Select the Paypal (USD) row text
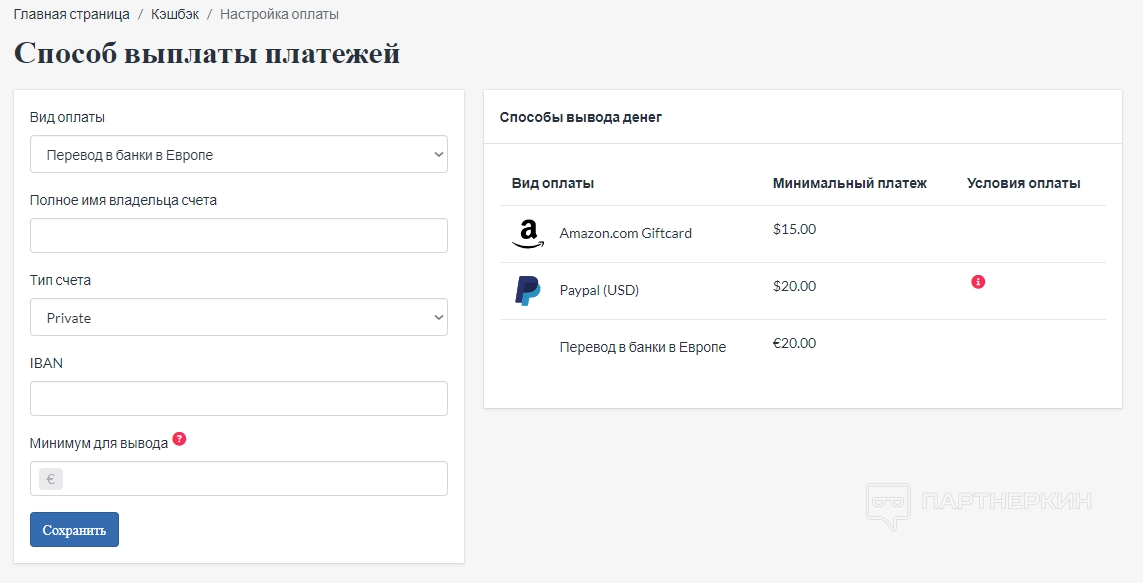Screen dimensions: 1143x583 [x=599, y=291]
